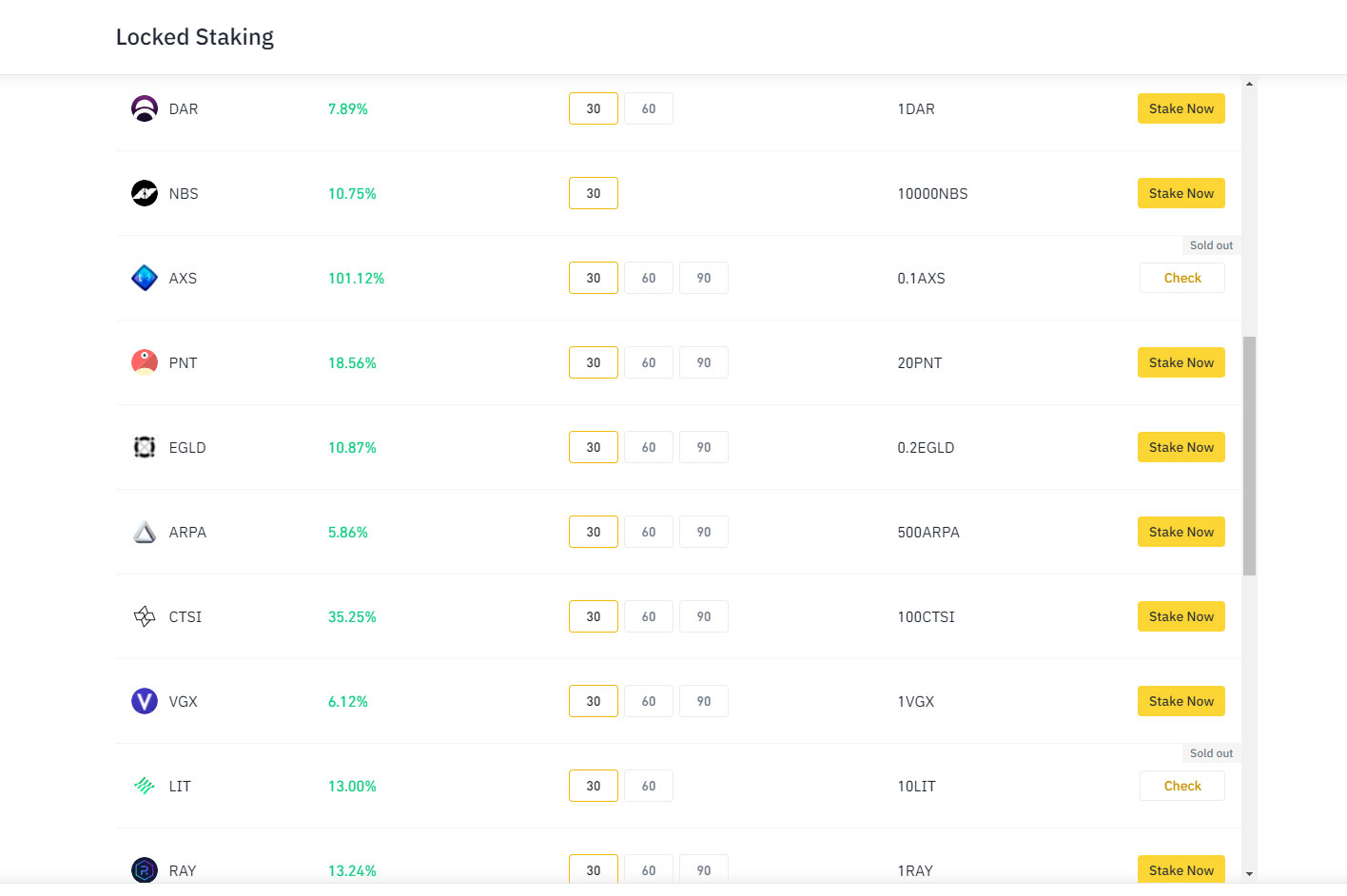This screenshot has width=1347, height=896.
Task: Stake Now for EGLD
Action: coord(1181,447)
